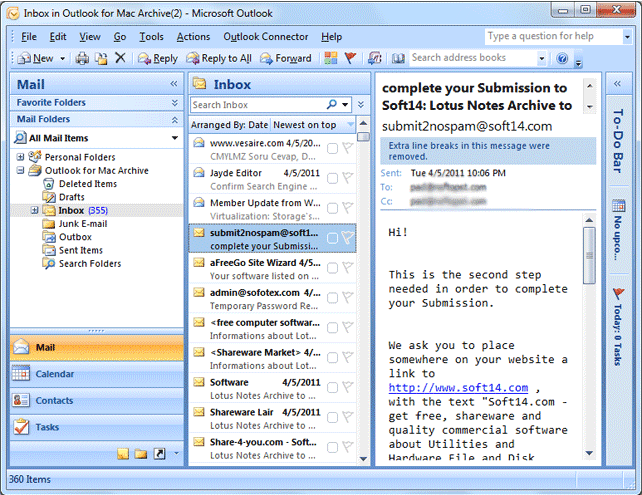642x495 pixels.
Task: Open Outlook Connector menu
Action: pos(266,37)
